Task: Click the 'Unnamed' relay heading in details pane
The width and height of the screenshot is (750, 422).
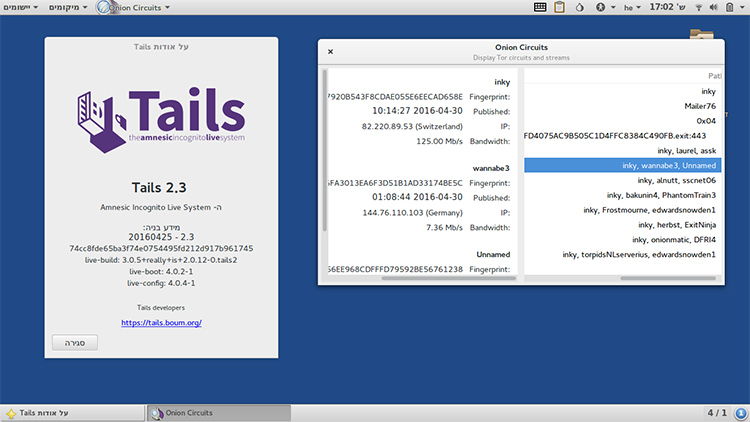Action: coord(493,255)
